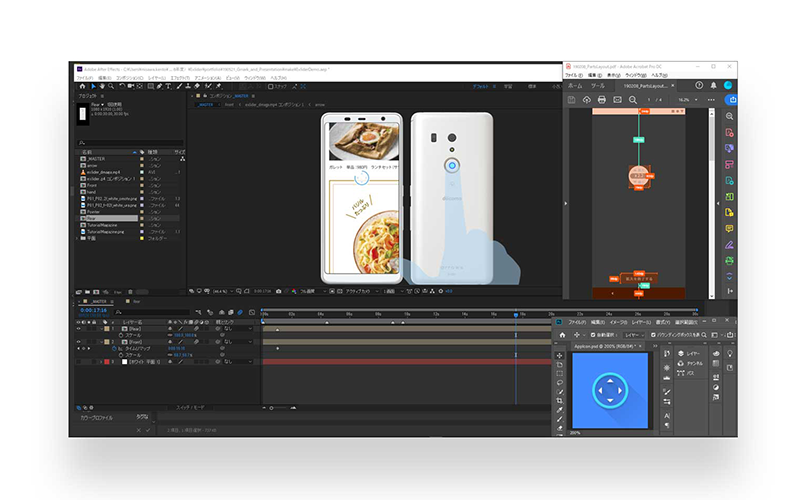Open parent dropdown for white solid layer
This screenshot has height=500, width=800.
click(238, 362)
